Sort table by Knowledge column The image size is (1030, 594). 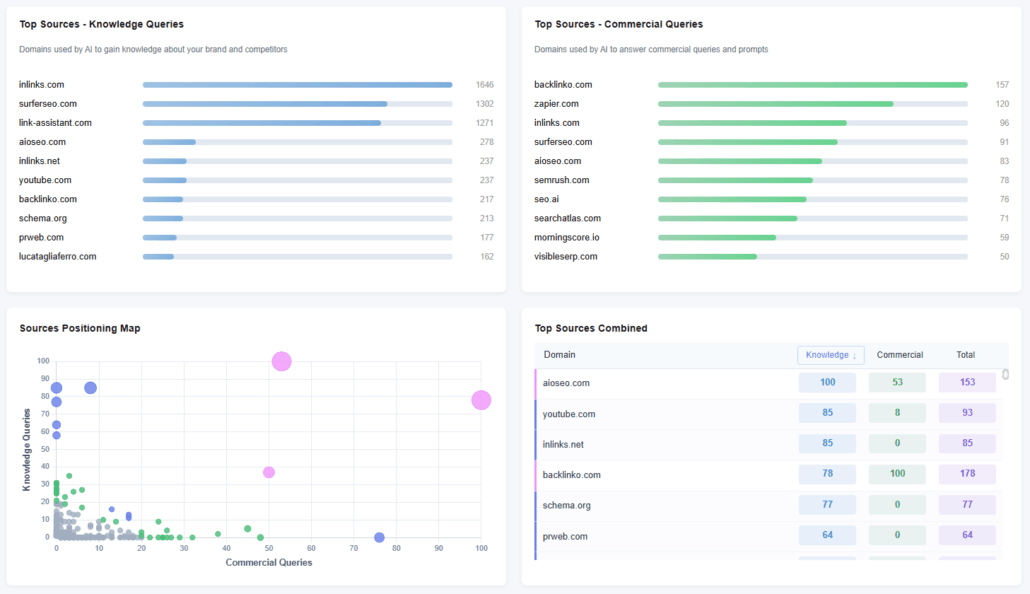coord(830,355)
